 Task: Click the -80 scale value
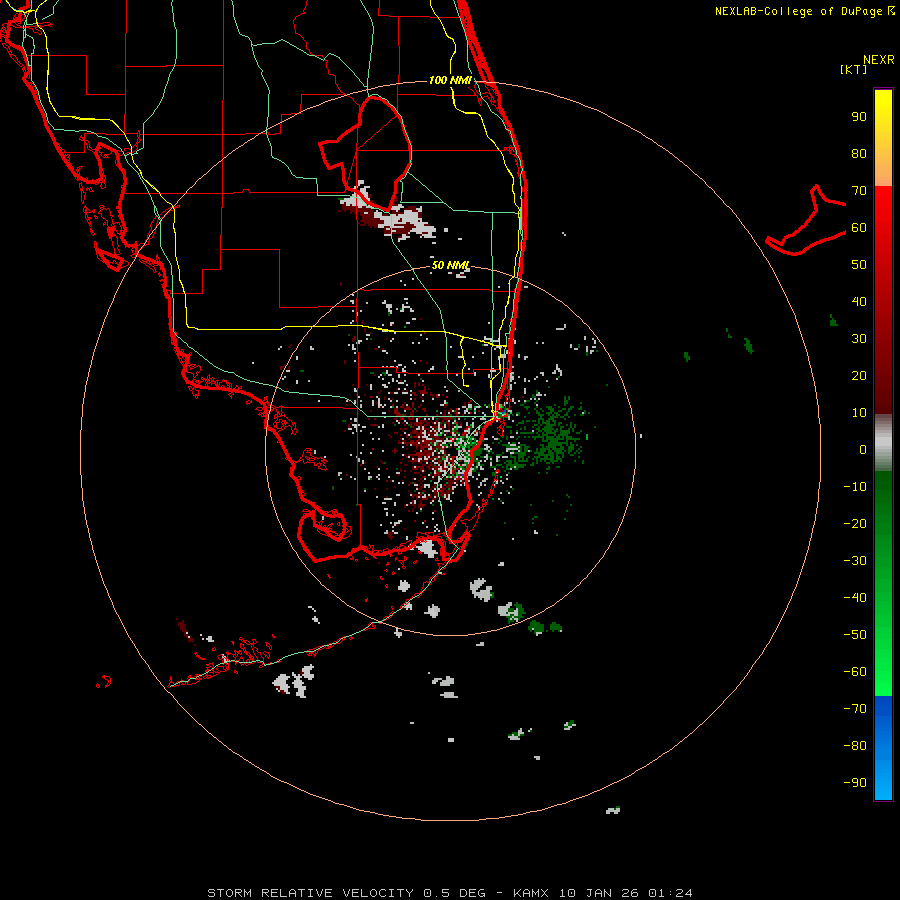(855, 746)
